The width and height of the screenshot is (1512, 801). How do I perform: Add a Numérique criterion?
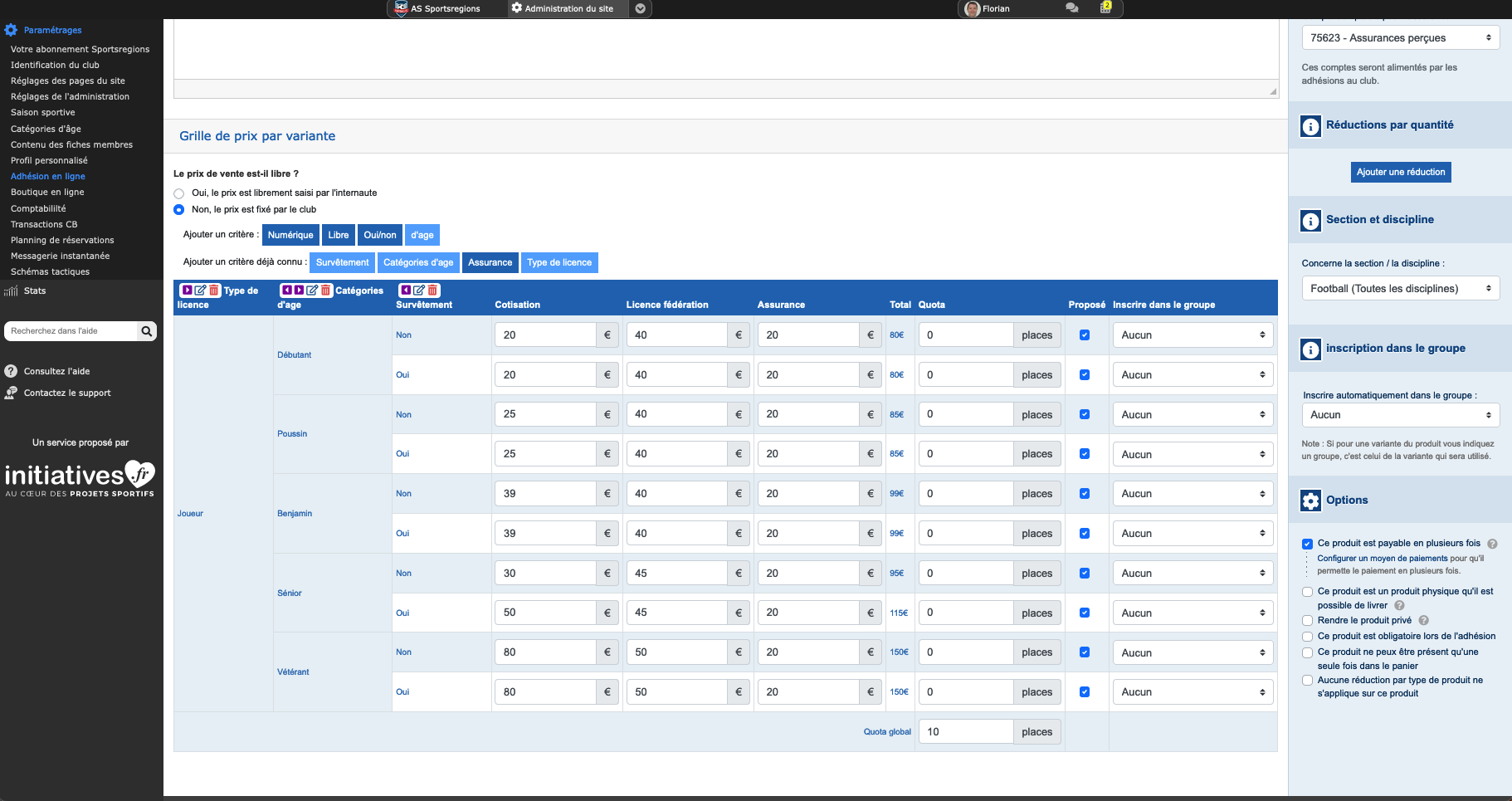pos(290,235)
